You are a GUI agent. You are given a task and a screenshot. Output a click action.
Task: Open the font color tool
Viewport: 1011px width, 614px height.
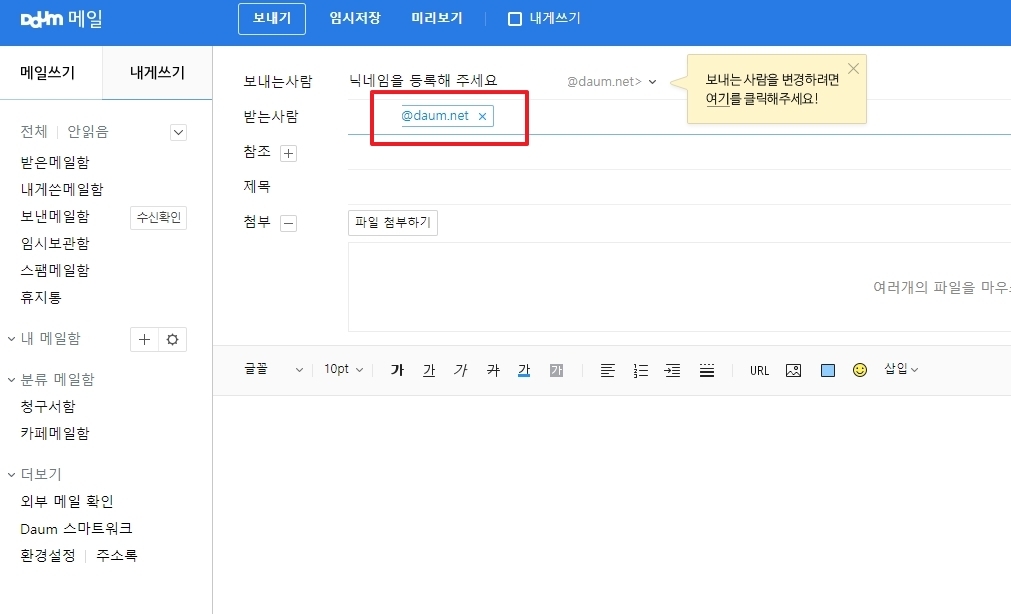coord(523,369)
